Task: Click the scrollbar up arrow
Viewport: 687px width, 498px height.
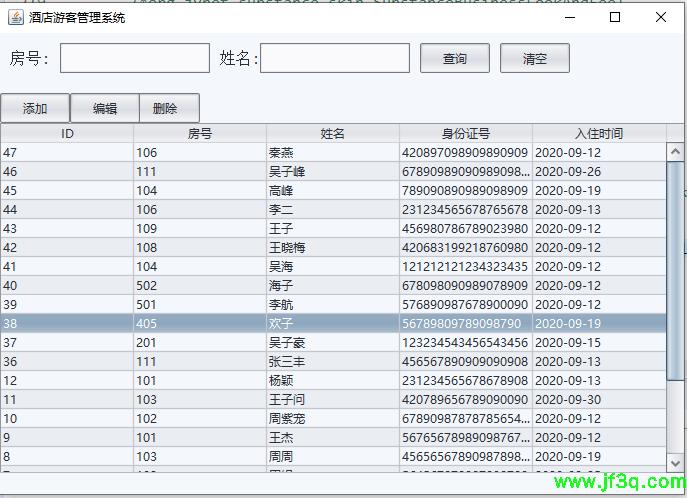Action: (x=675, y=152)
